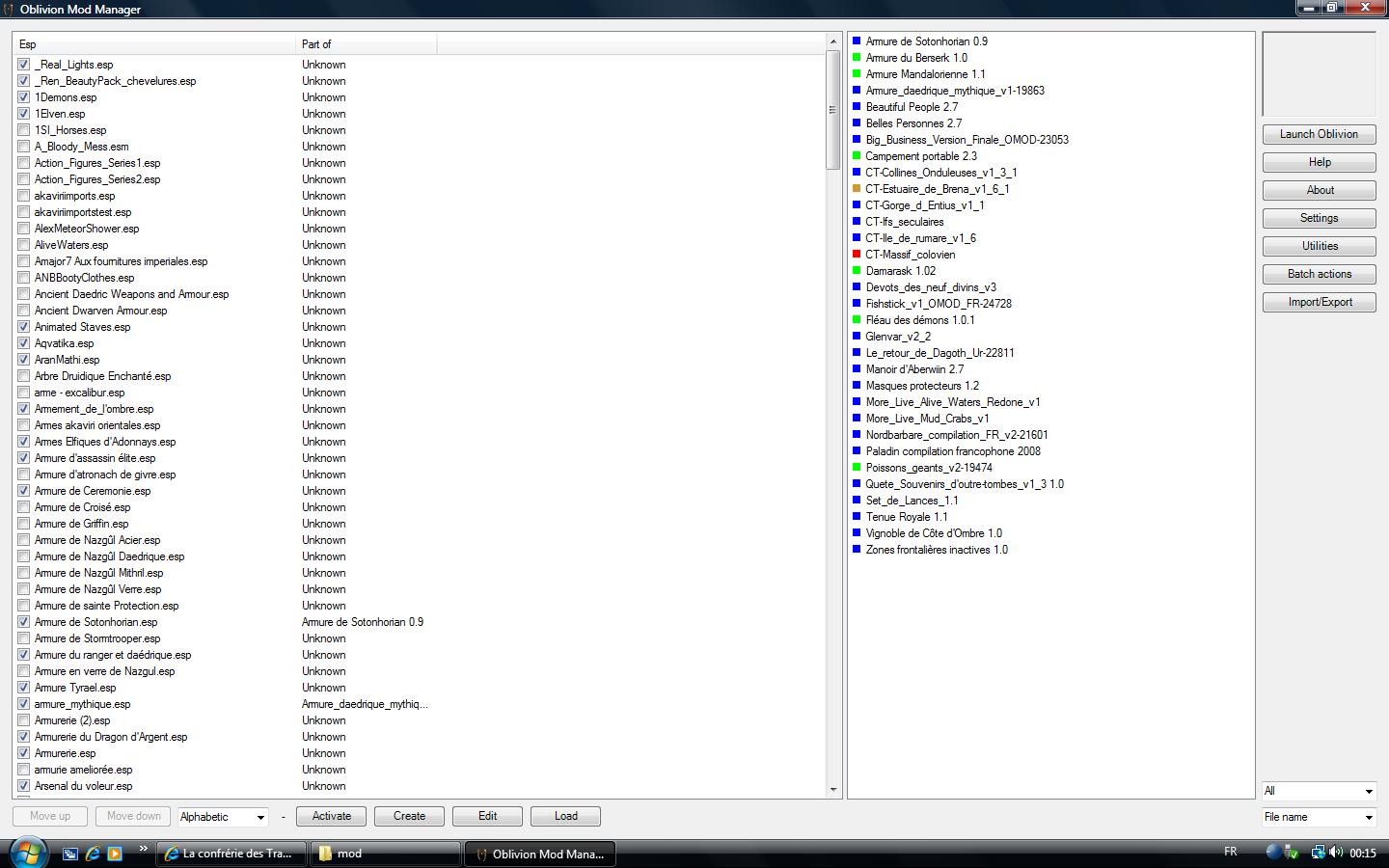Image resolution: width=1389 pixels, height=868 pixels.
Task: Uncheck the Animated Staves.esp checkbox
Action: (23, 327)
